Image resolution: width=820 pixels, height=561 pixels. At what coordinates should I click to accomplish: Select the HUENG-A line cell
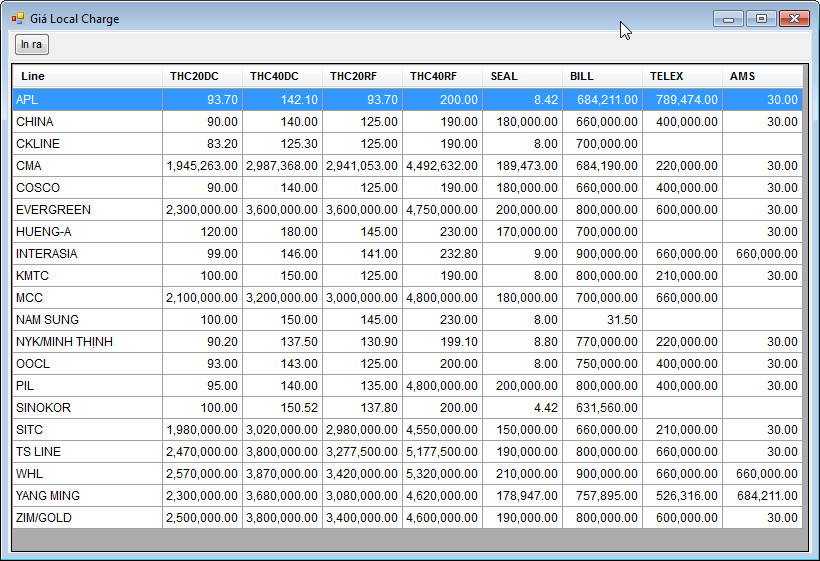87,232
